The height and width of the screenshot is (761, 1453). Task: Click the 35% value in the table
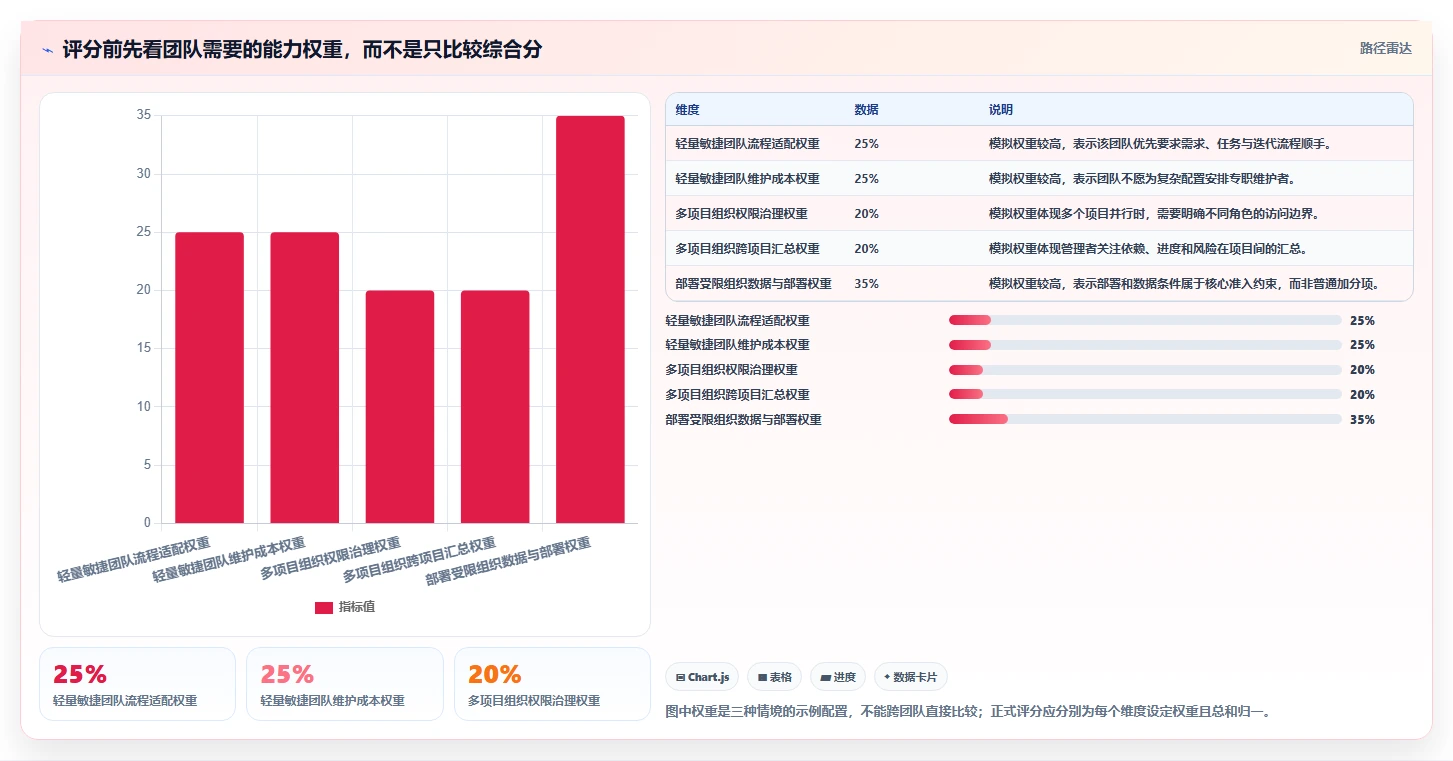(x=866, y=284)
